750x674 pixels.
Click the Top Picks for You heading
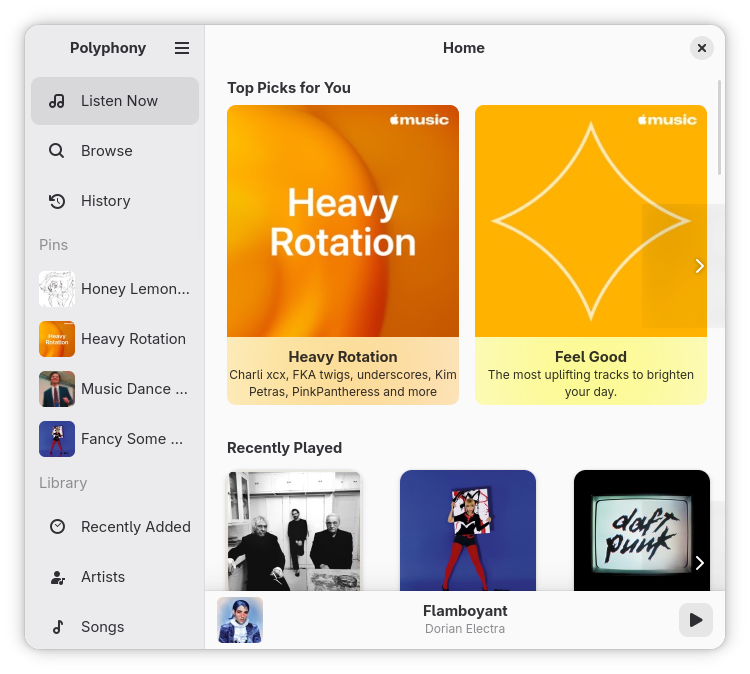(289, 88)
